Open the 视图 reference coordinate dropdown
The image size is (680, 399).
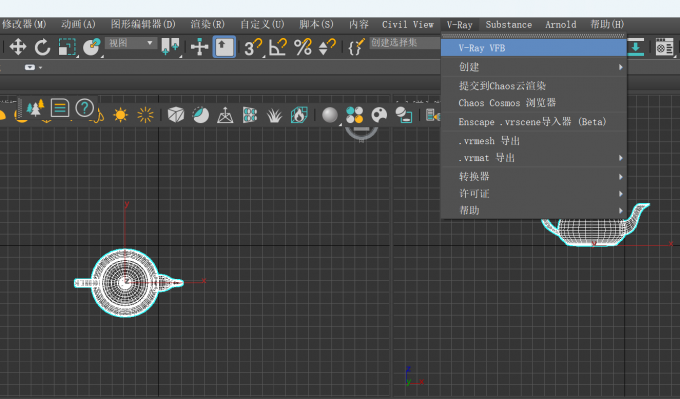pos(131,43)
